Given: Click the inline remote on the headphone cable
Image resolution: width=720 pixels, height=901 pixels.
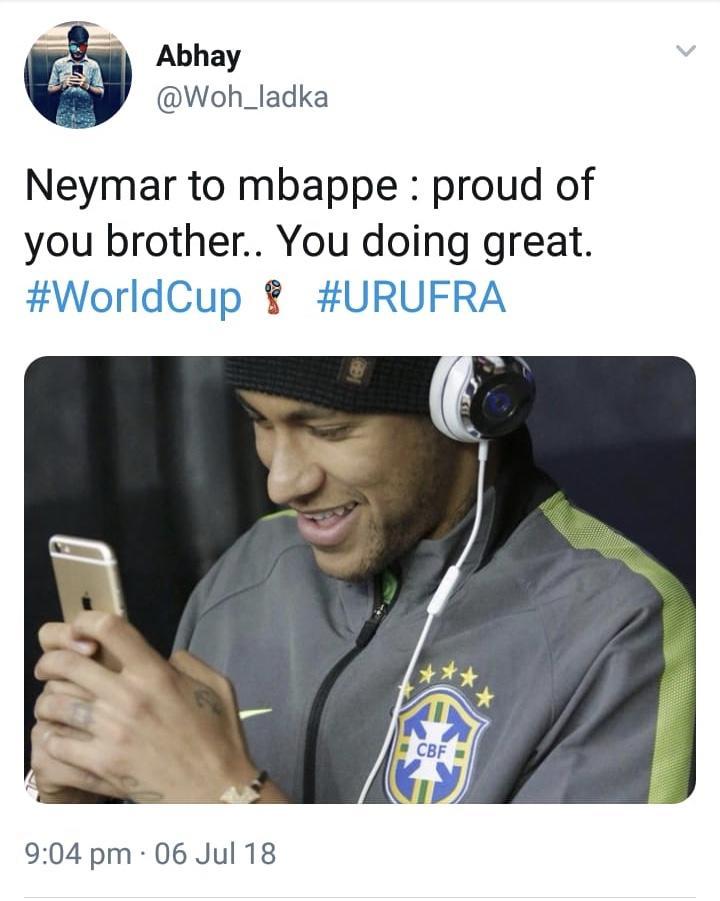Looking at the screenshot, I should (443, 588).
